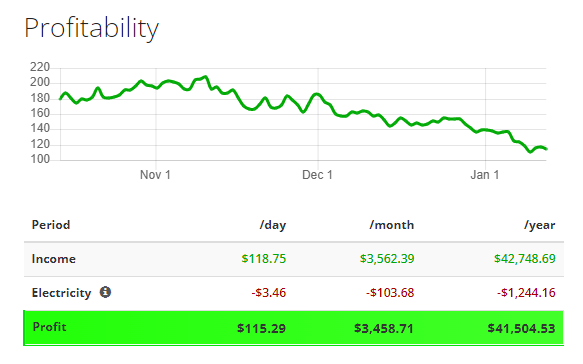The height and width of the screenshot is (364, 583).
Task: Click the yearly electricity cost -$1,244.16
Action: pos(526,293)
